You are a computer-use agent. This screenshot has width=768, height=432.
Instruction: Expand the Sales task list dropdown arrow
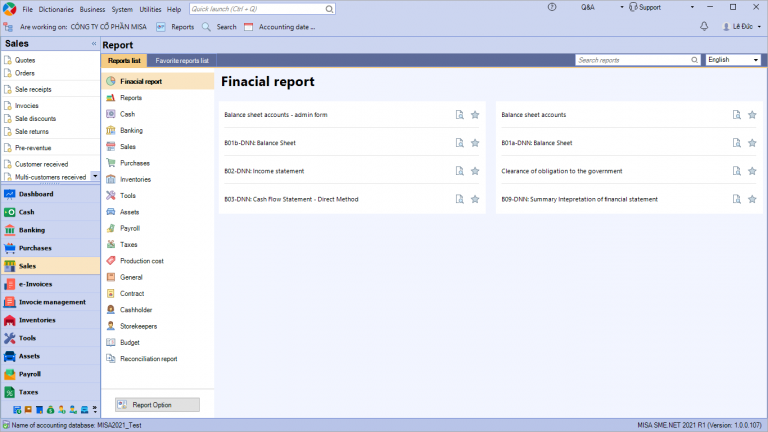[95, 176]
